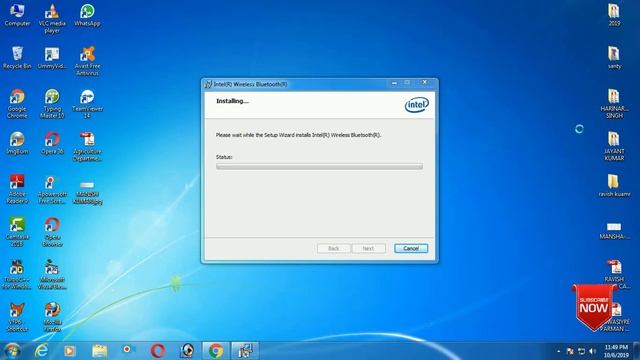Screen dimensions: 640x360
Task: Open the Opera Browser shortcut
Action: pos(52,231)
